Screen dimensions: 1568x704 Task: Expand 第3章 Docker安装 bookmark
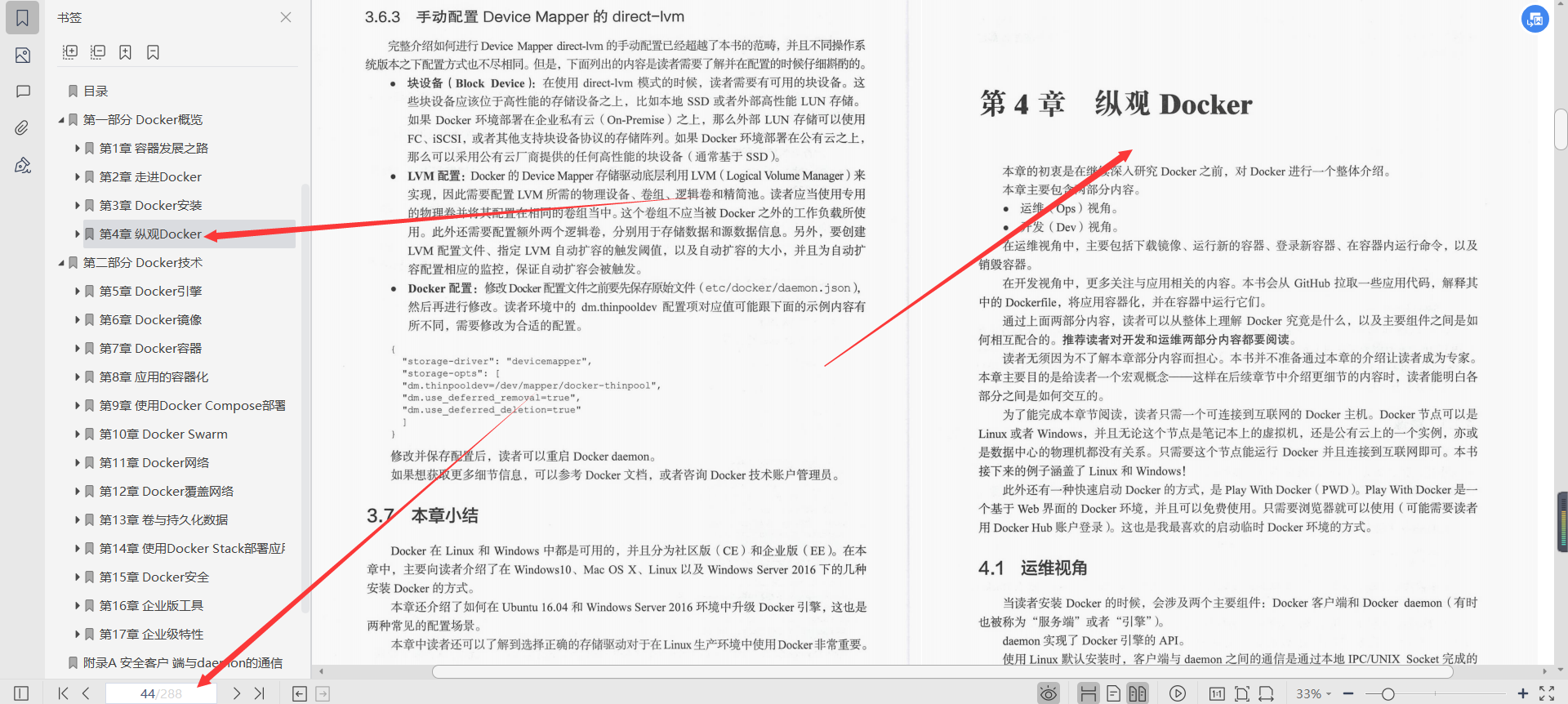(78, 206)
